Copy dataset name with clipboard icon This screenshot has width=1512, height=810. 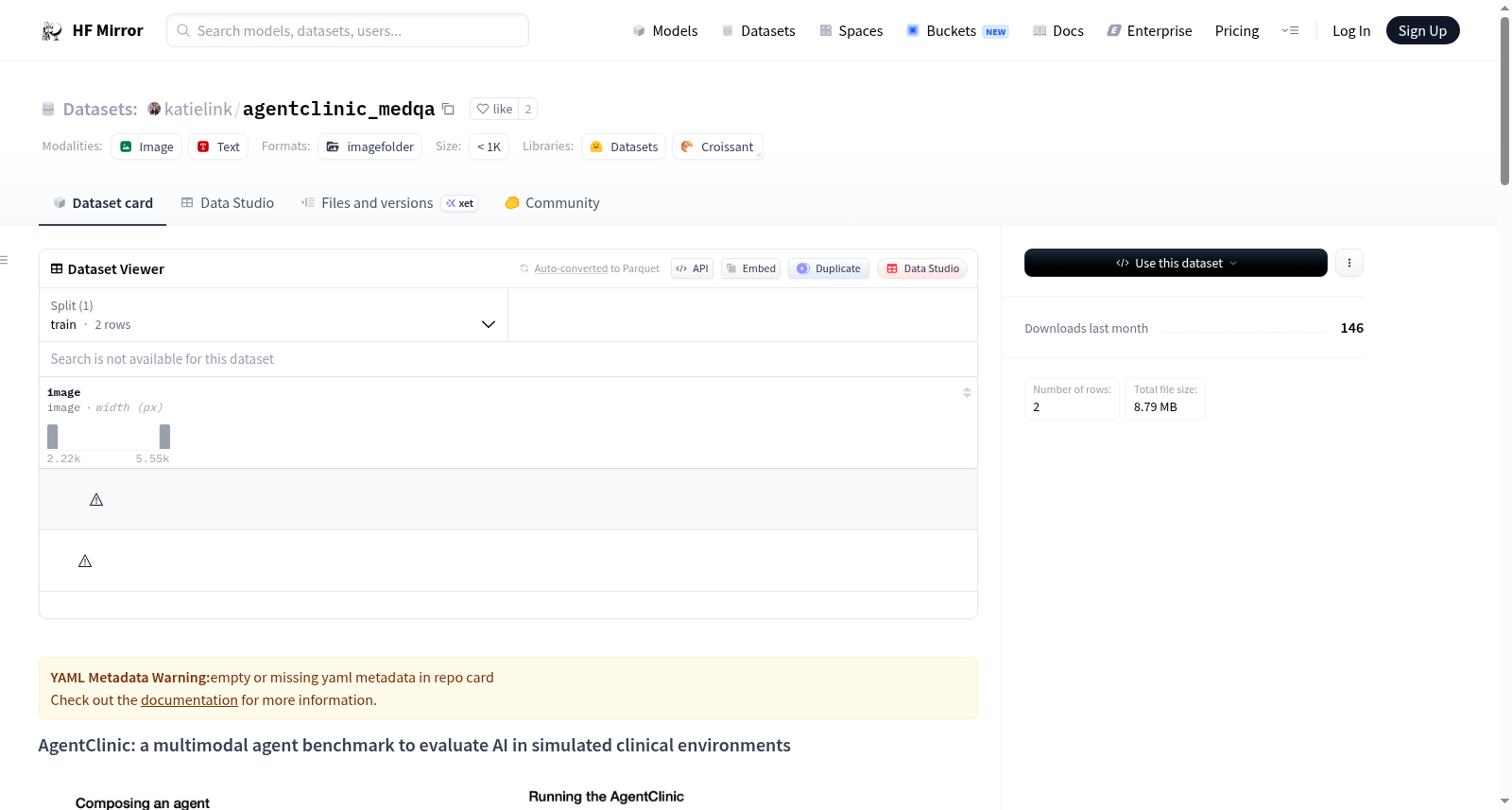coord(449,110)
